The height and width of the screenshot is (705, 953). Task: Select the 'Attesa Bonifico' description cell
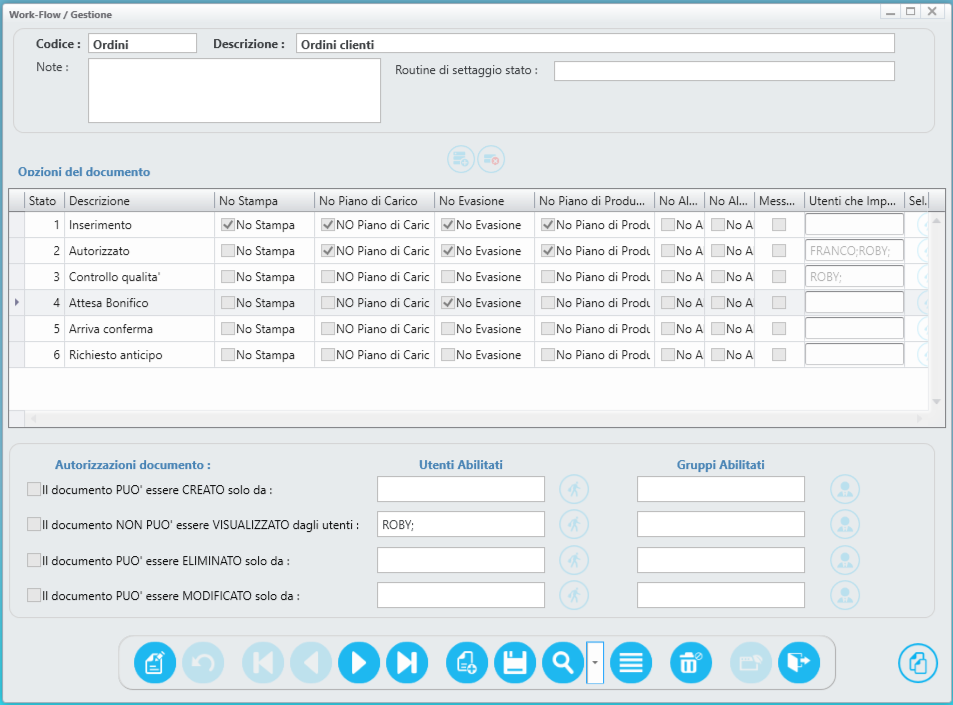pyautogui.click(x=139, y=303)
